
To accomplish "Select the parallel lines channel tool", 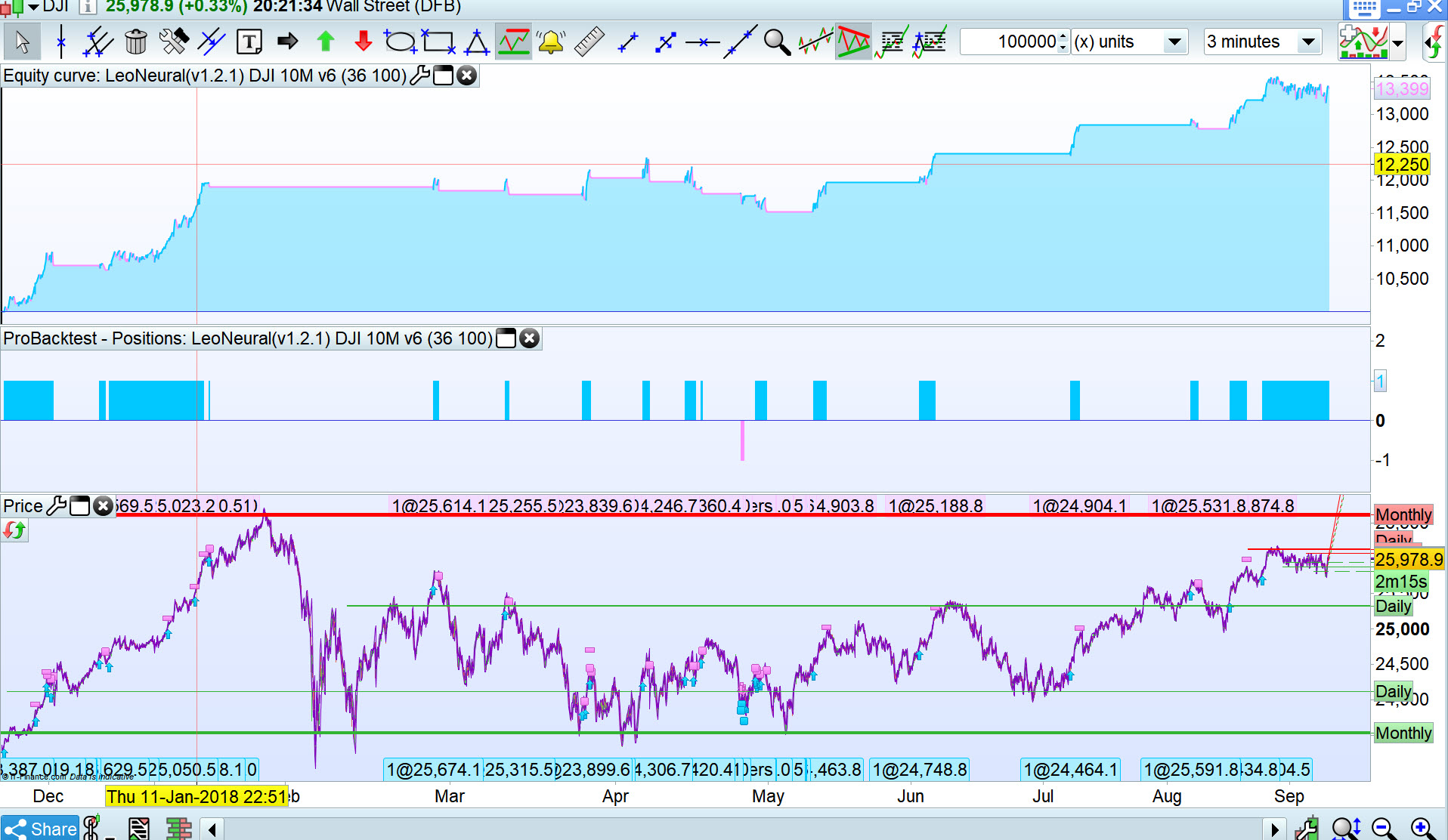I will [x=98, y=42].
